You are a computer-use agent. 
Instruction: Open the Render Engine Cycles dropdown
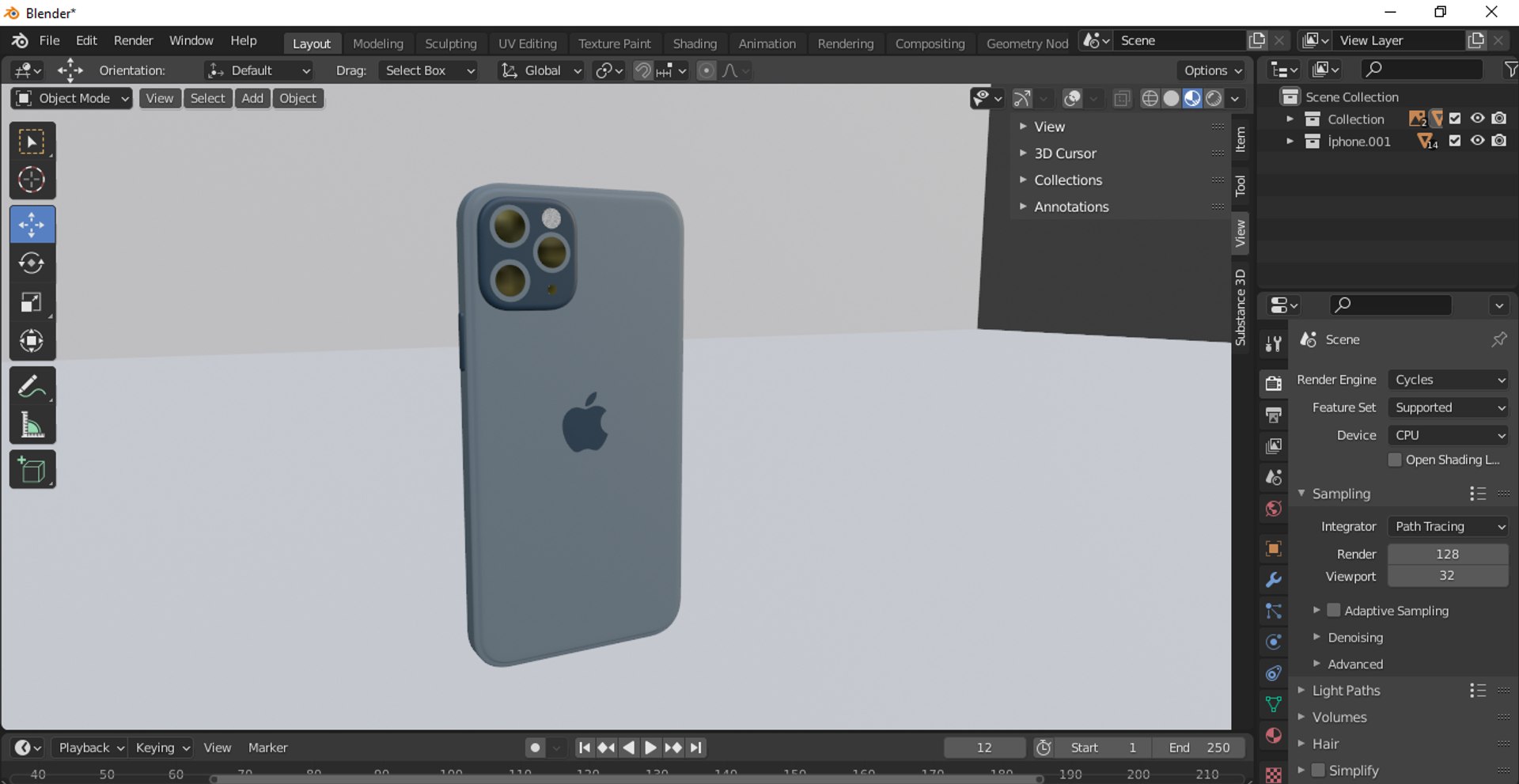(1448, 380)
